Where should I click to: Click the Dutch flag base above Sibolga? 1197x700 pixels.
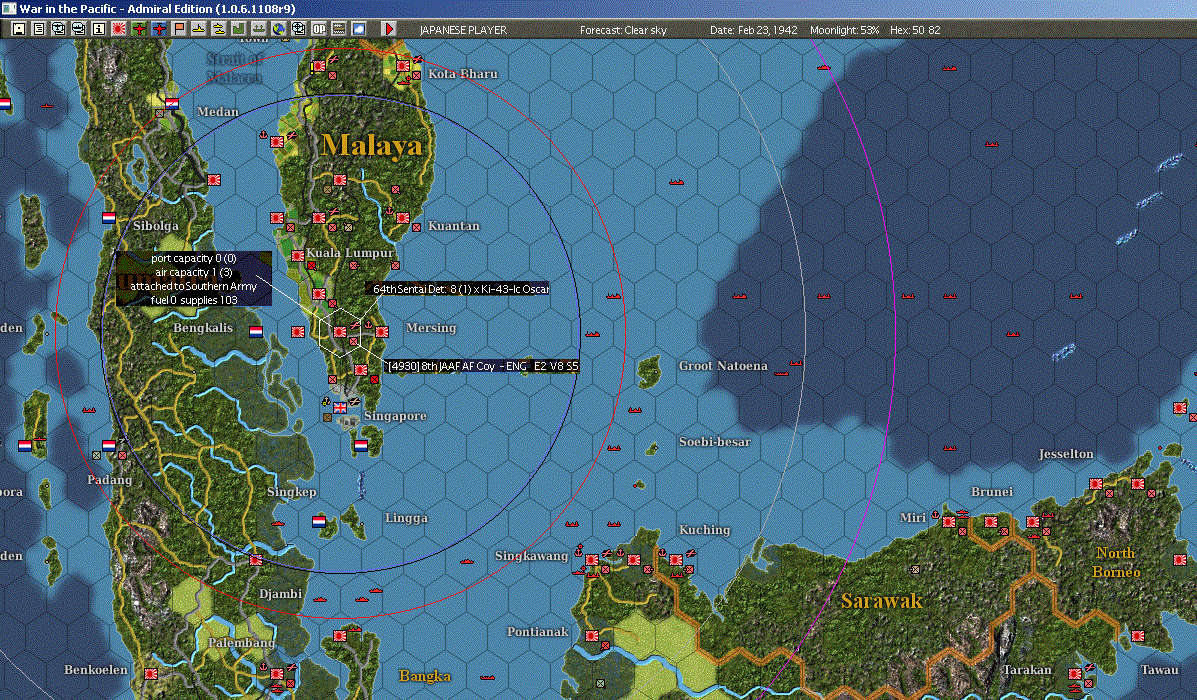pos(109,218)
